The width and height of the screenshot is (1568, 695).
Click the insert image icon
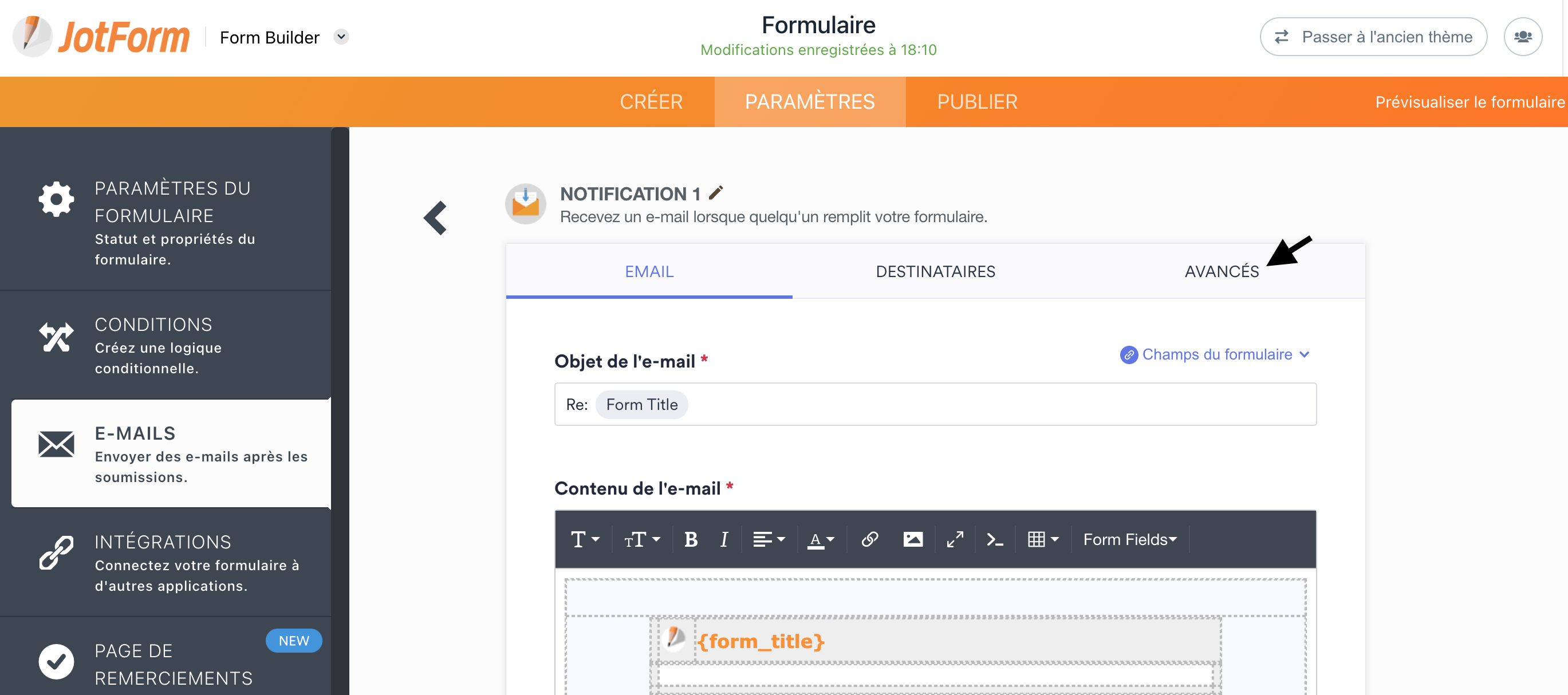coord(912,539)
